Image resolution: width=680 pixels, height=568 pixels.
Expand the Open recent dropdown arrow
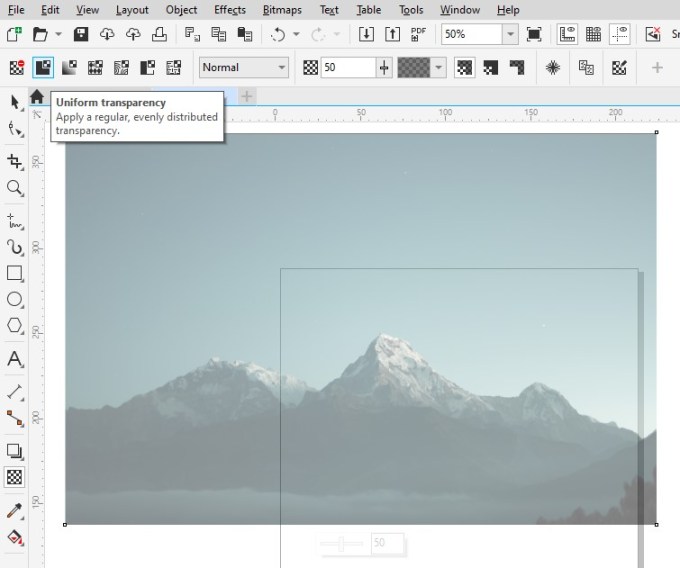[x=58, y=34]
